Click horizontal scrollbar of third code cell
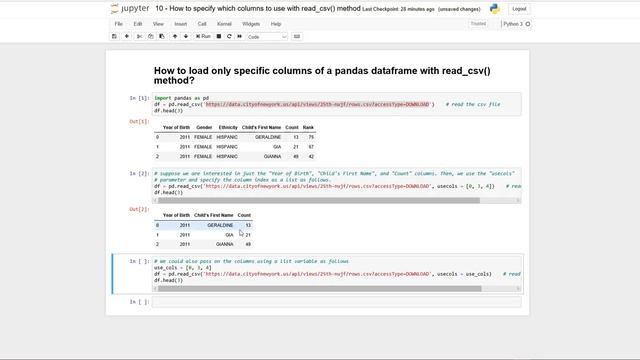This screenshot has width=640, height=360. coord(320,289)
